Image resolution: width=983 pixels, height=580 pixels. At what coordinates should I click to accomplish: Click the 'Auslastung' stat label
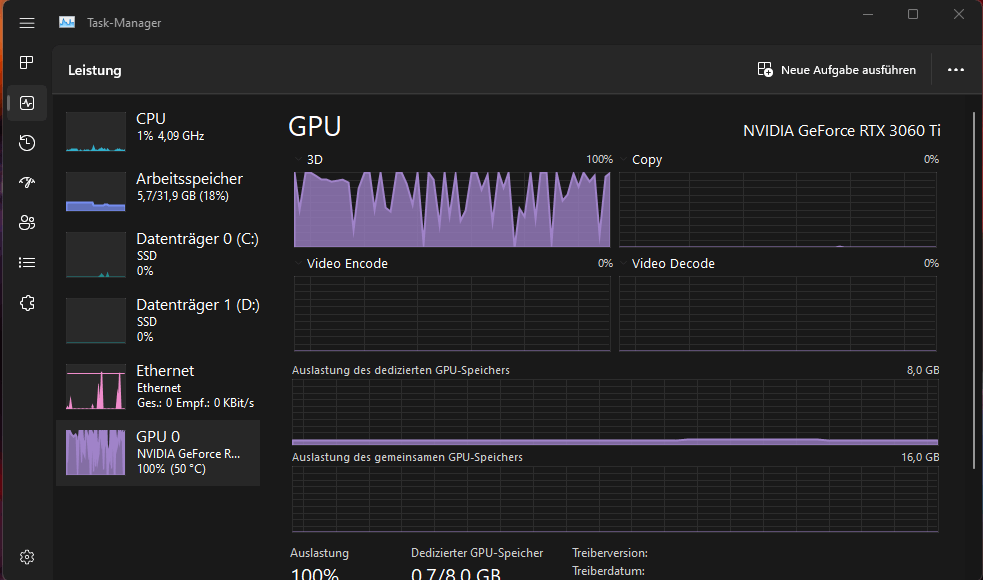pos(319,553)
